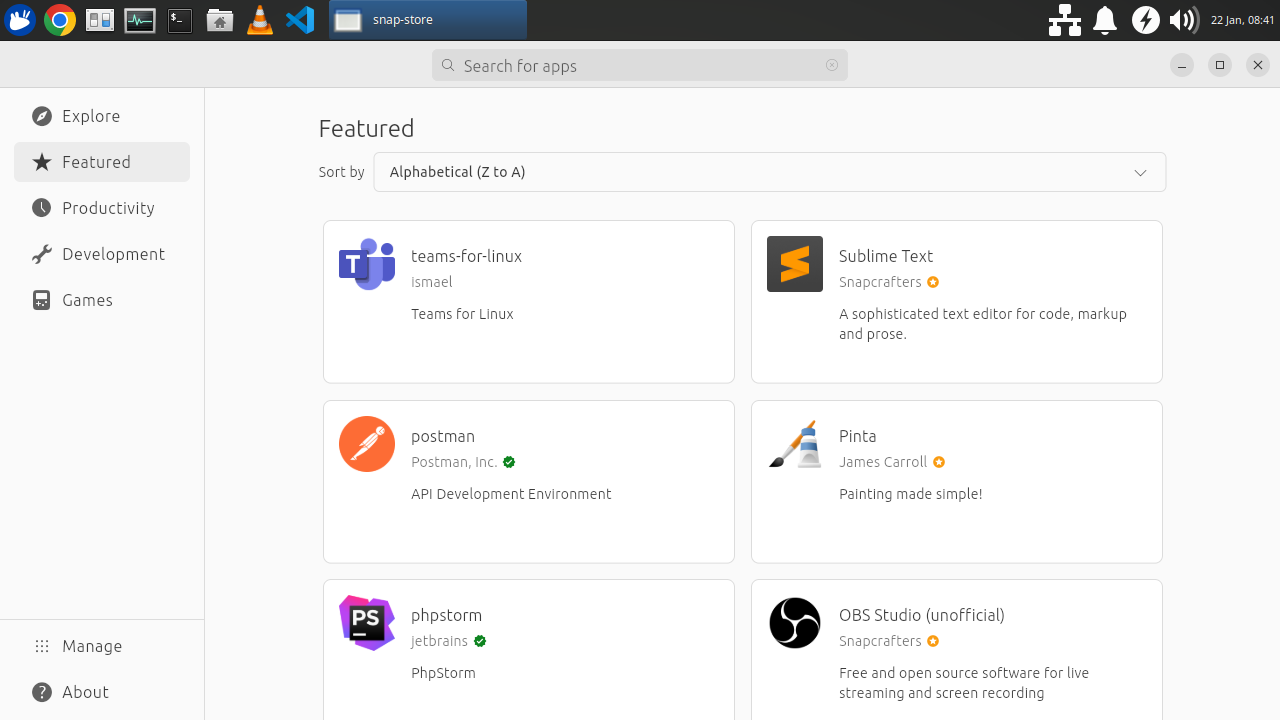Viewport: 1280px width, 720px height.
Task: Select the Featured star icon
Action: pos(41,162)
